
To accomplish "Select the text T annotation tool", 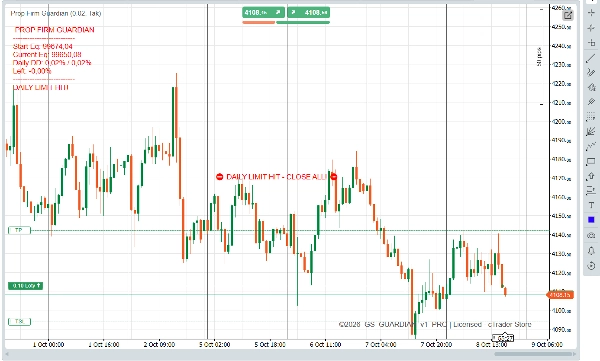I will [591, 205].
